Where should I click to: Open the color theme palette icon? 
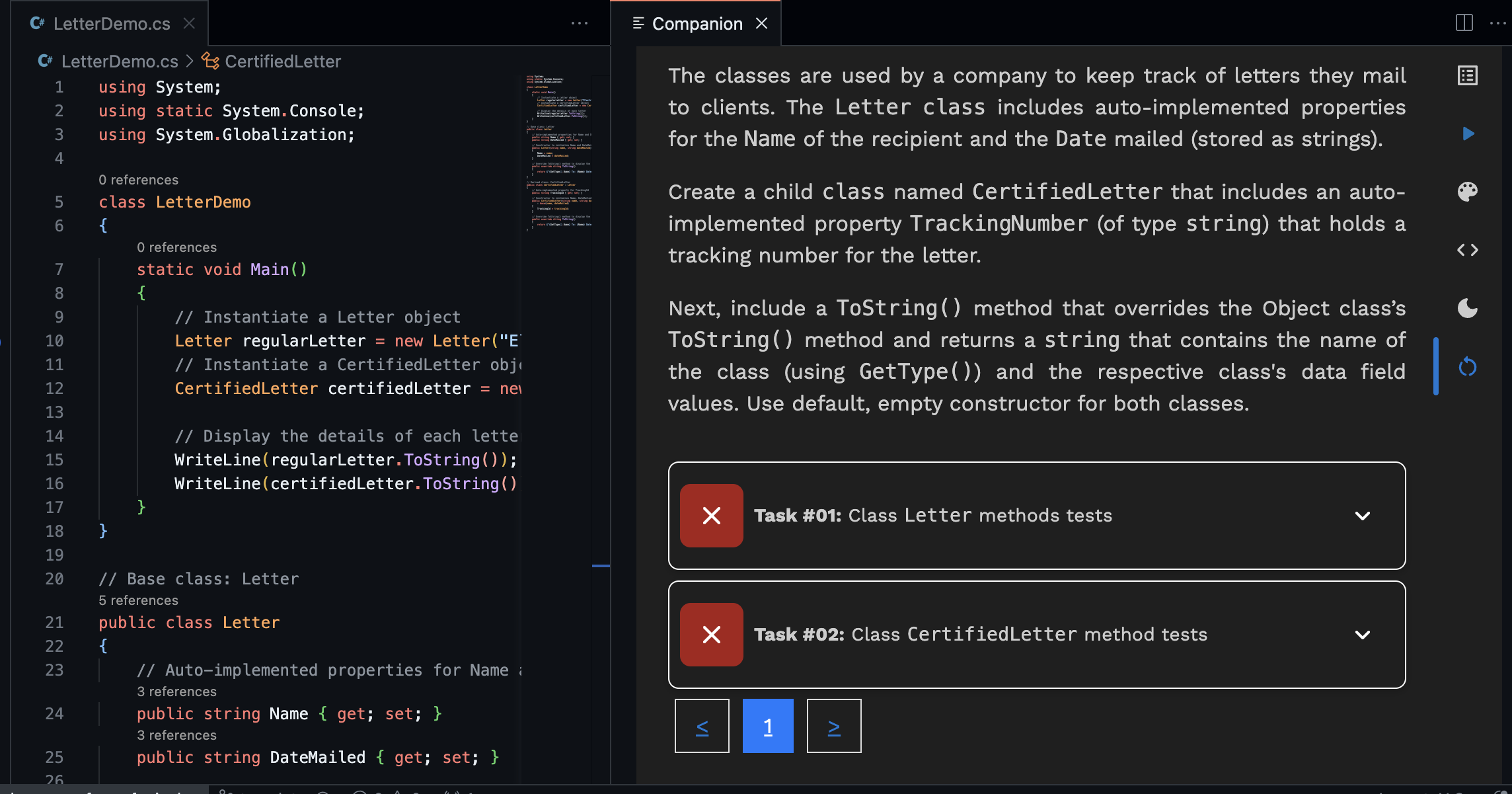(1467, 192)
